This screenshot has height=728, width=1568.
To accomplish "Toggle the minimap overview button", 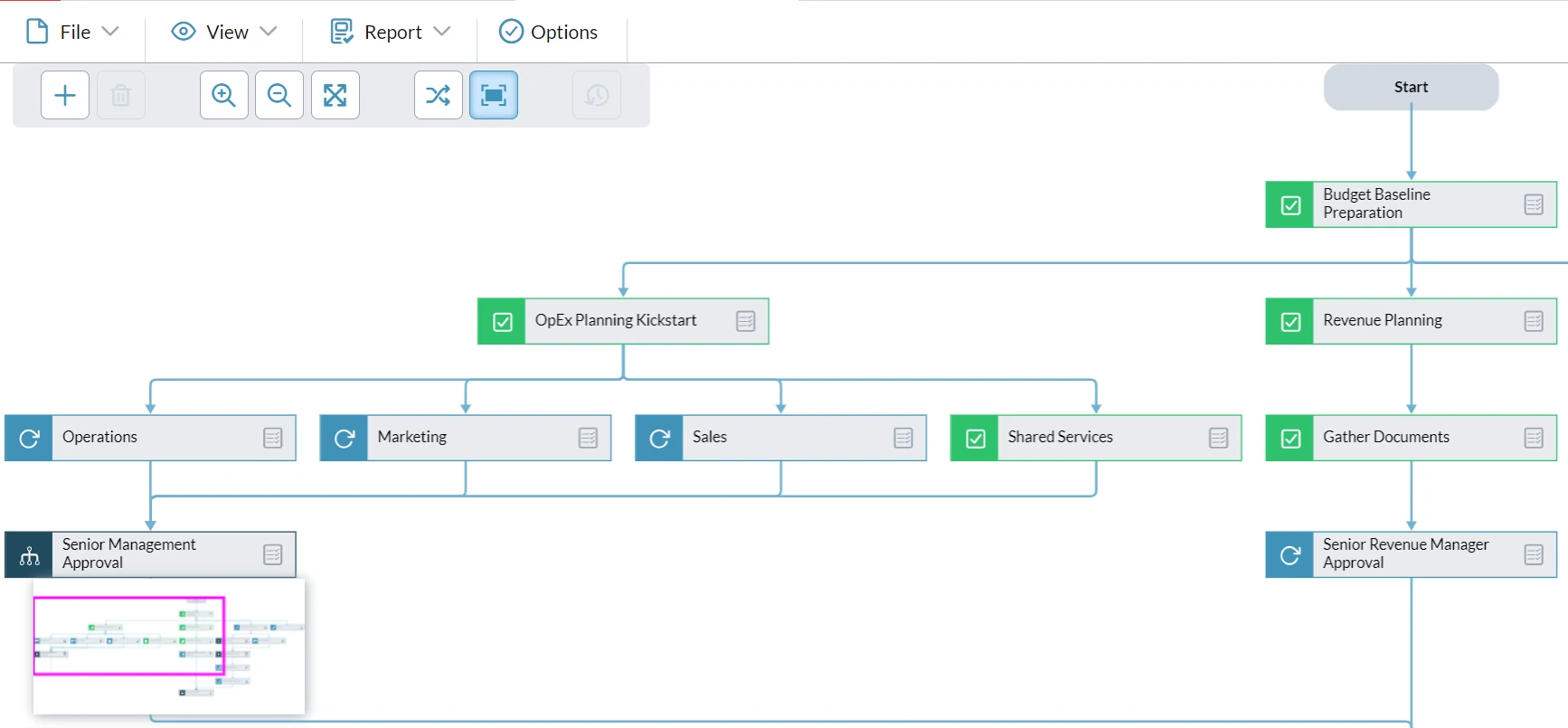I will click(494, 95).
